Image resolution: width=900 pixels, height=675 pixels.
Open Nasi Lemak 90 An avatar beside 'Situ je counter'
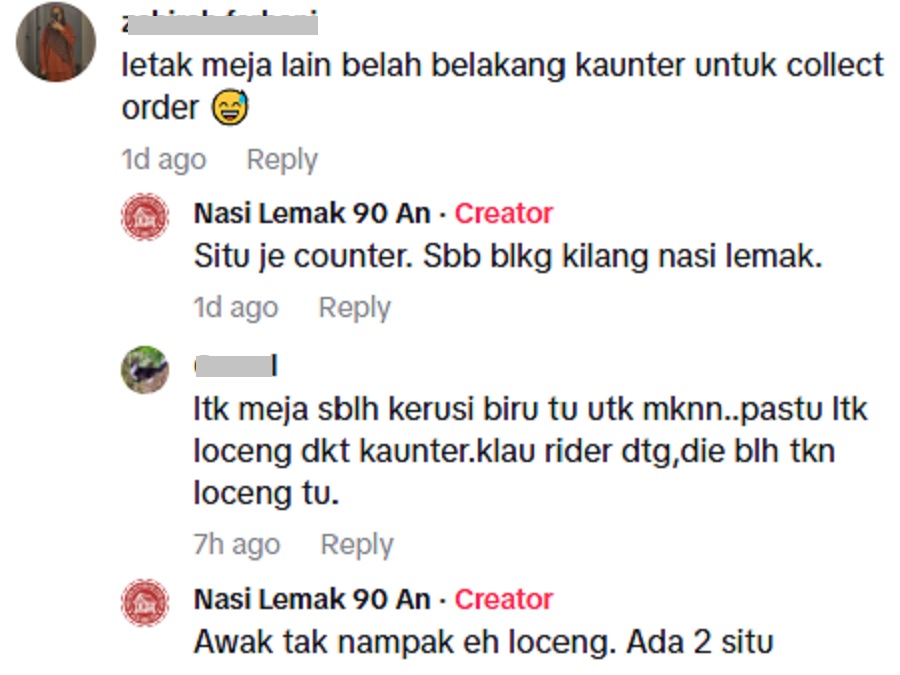pos(145,216)
